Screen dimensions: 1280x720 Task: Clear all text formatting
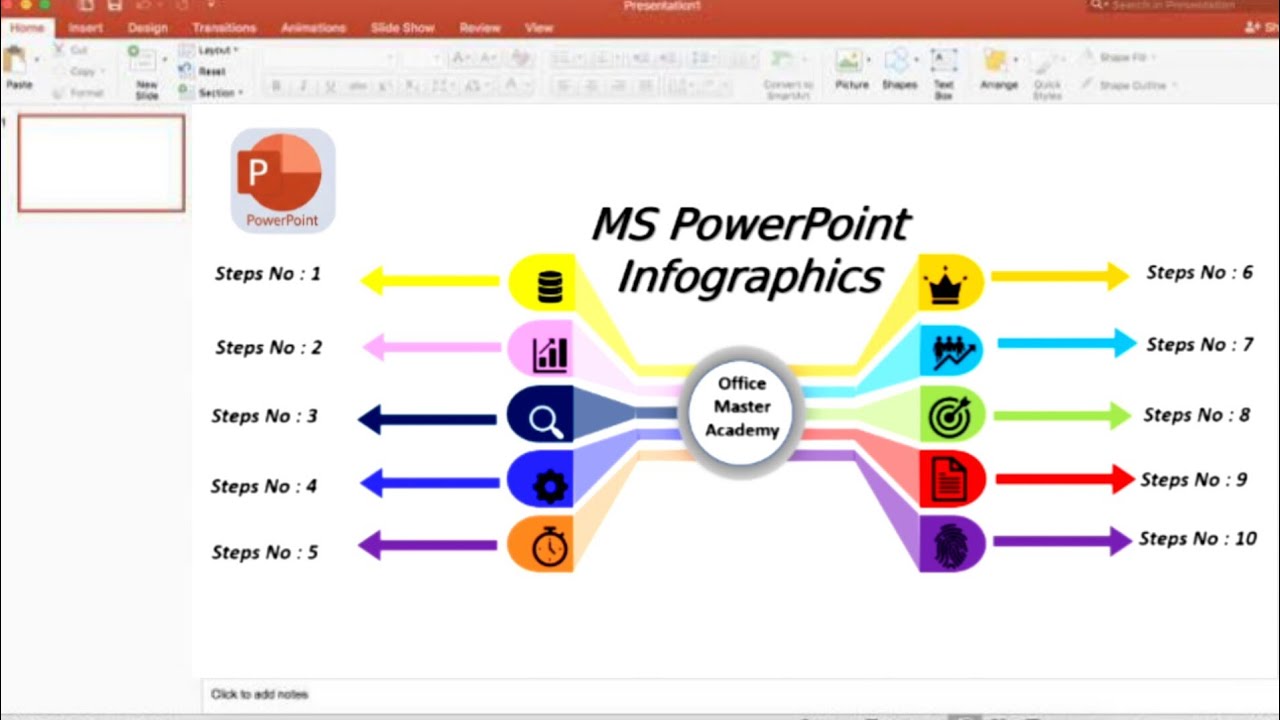click(x=520, y=58)
